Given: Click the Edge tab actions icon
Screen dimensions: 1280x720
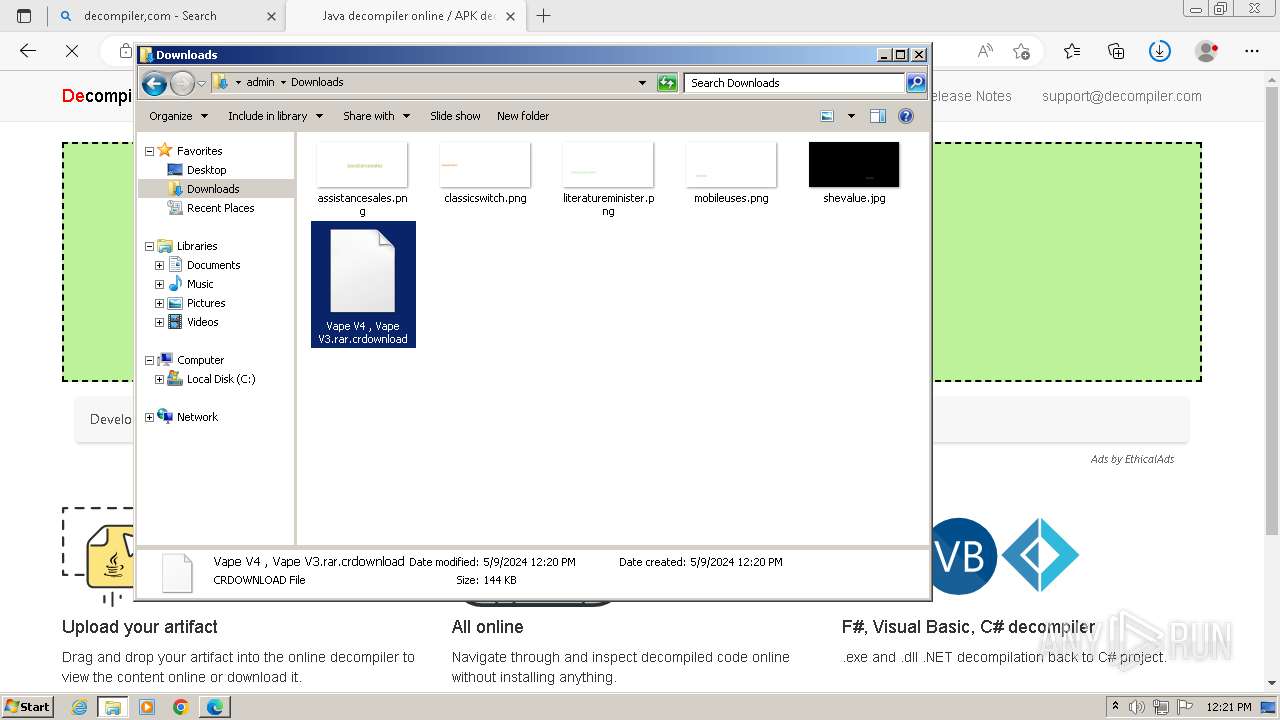Looking at the screenshot, I should (x=24, y=16).
